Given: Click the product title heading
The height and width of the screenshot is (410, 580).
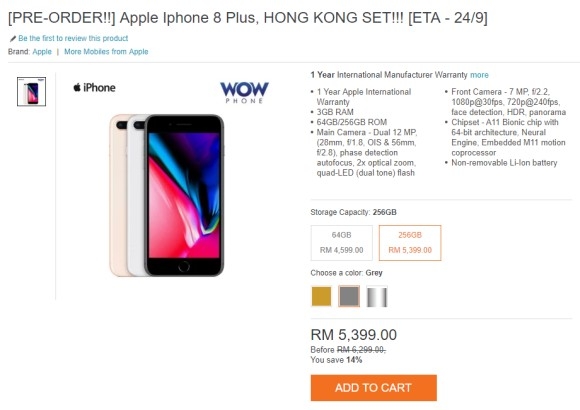Looking at the screenshot, I should click(248, 18).
